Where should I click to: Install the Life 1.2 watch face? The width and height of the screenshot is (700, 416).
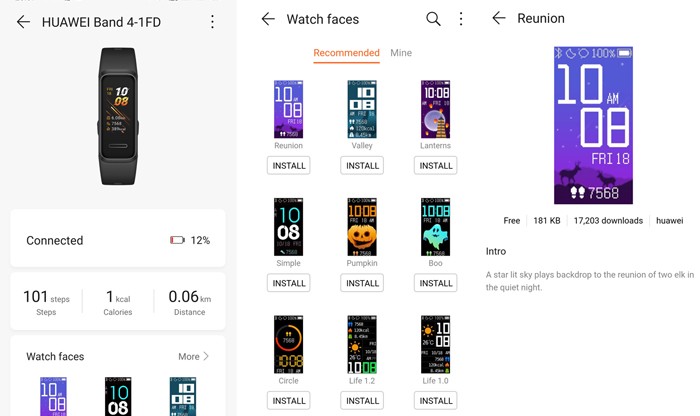click(x=362, y=400)
